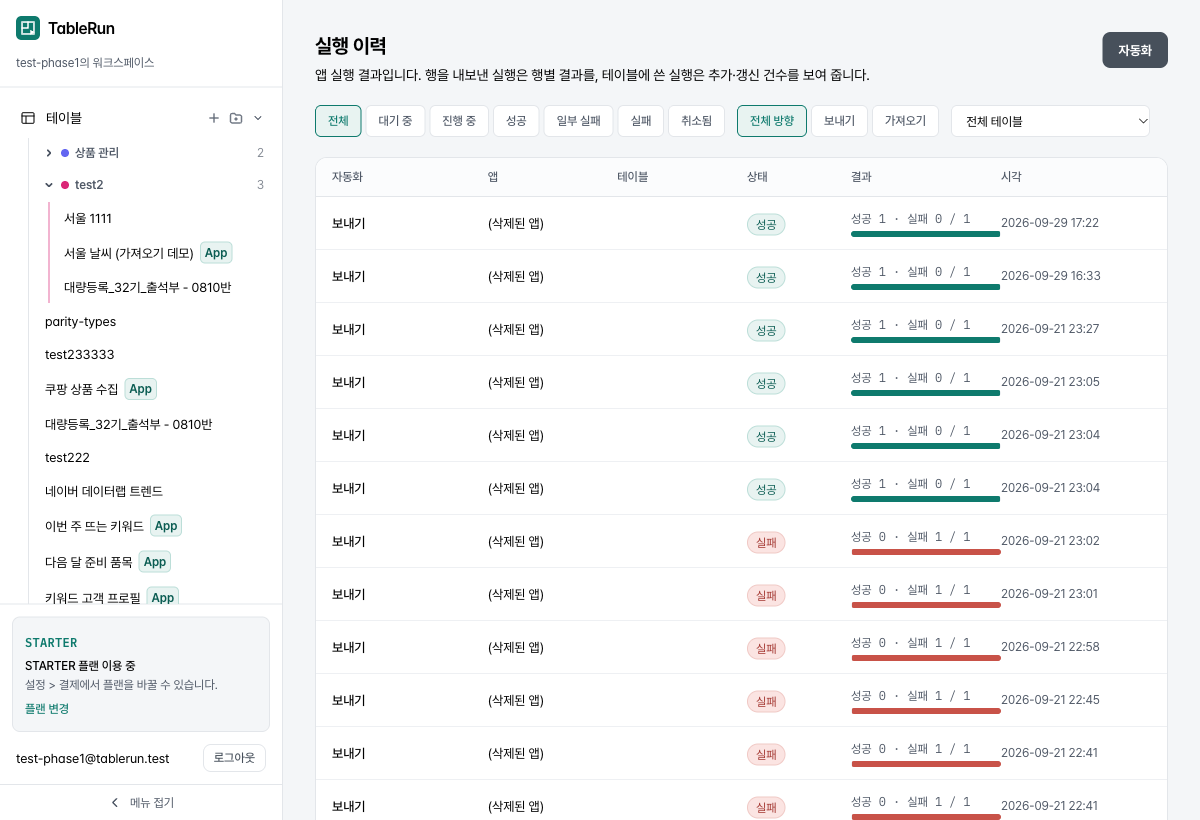The image size is (1200, 820).
Task: Select the 실패 filter chip
Action: pyautogui.click(x=641, y=121)
